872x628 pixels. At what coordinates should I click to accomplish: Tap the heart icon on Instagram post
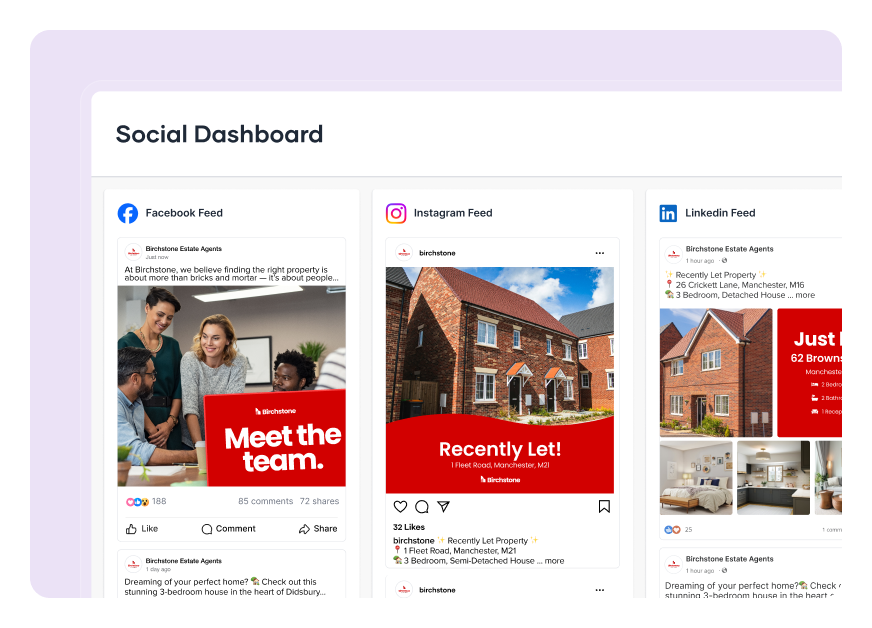[400, 507]
